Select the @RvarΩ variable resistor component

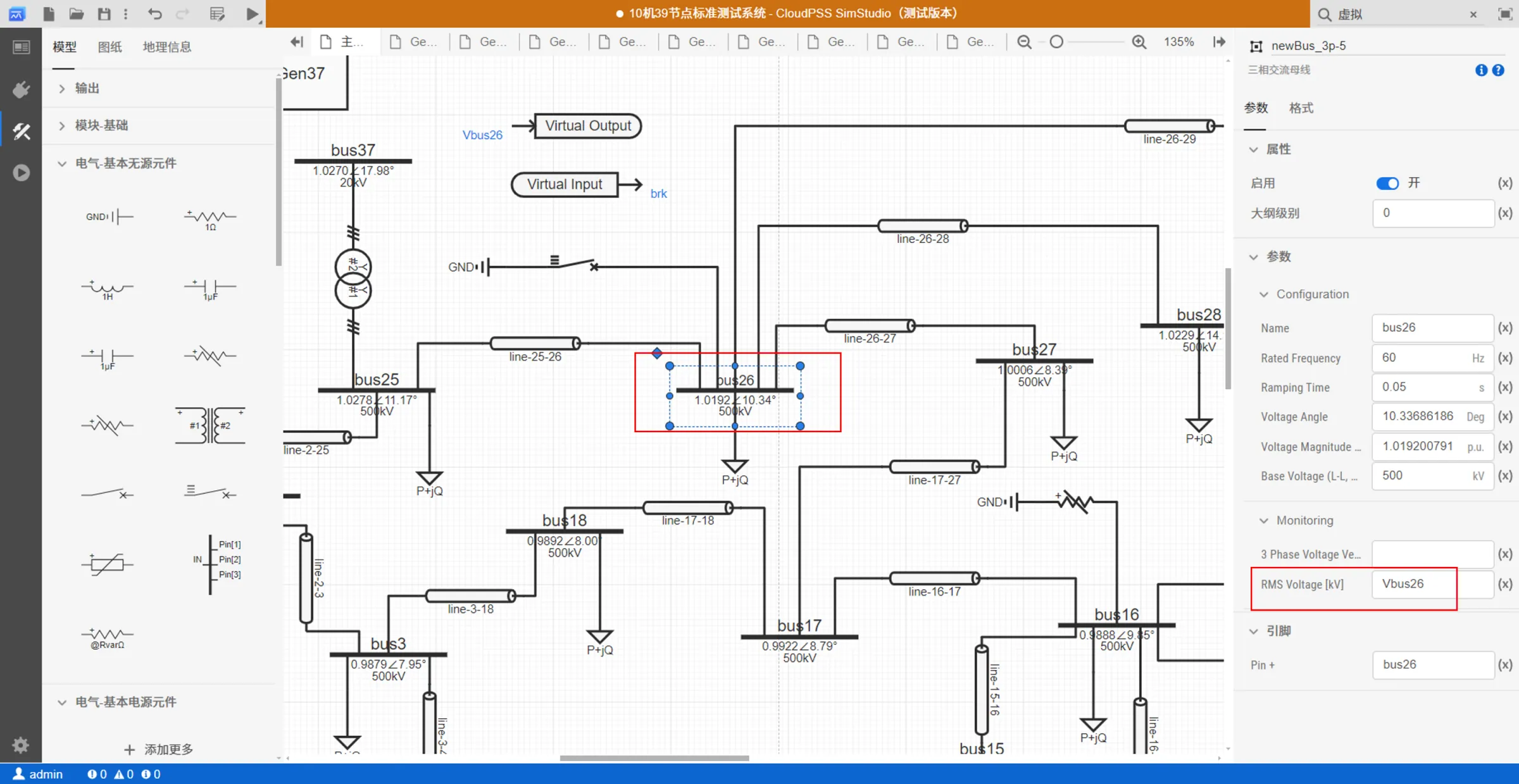[108, 638]
